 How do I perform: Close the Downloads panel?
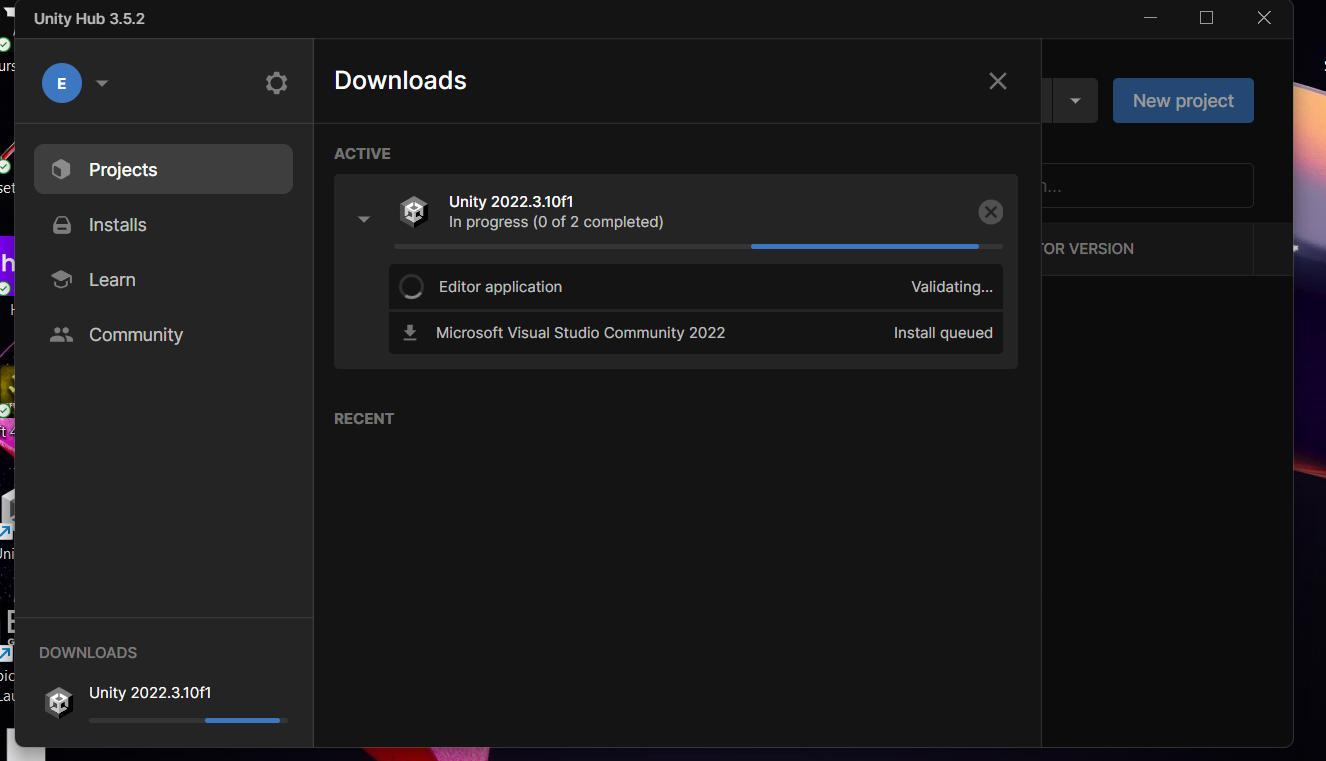pyautogui.click(x=997, y=81)
